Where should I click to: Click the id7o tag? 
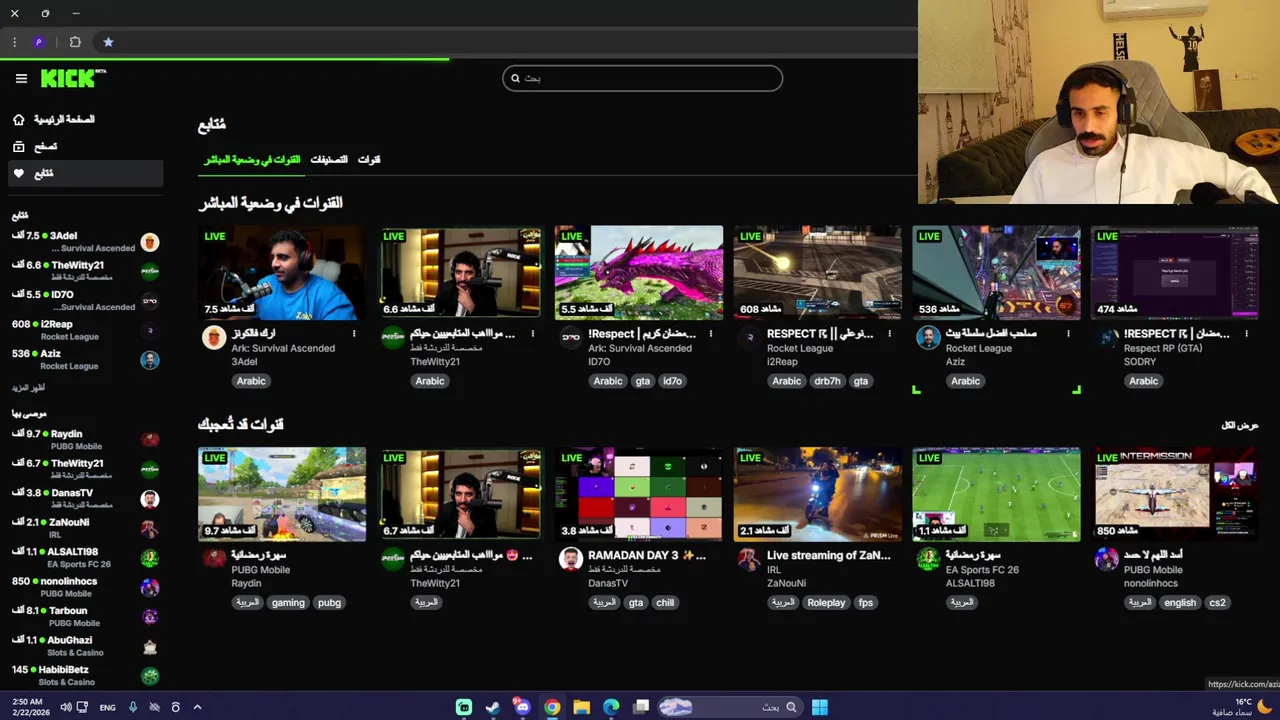(x=672, y=381)
